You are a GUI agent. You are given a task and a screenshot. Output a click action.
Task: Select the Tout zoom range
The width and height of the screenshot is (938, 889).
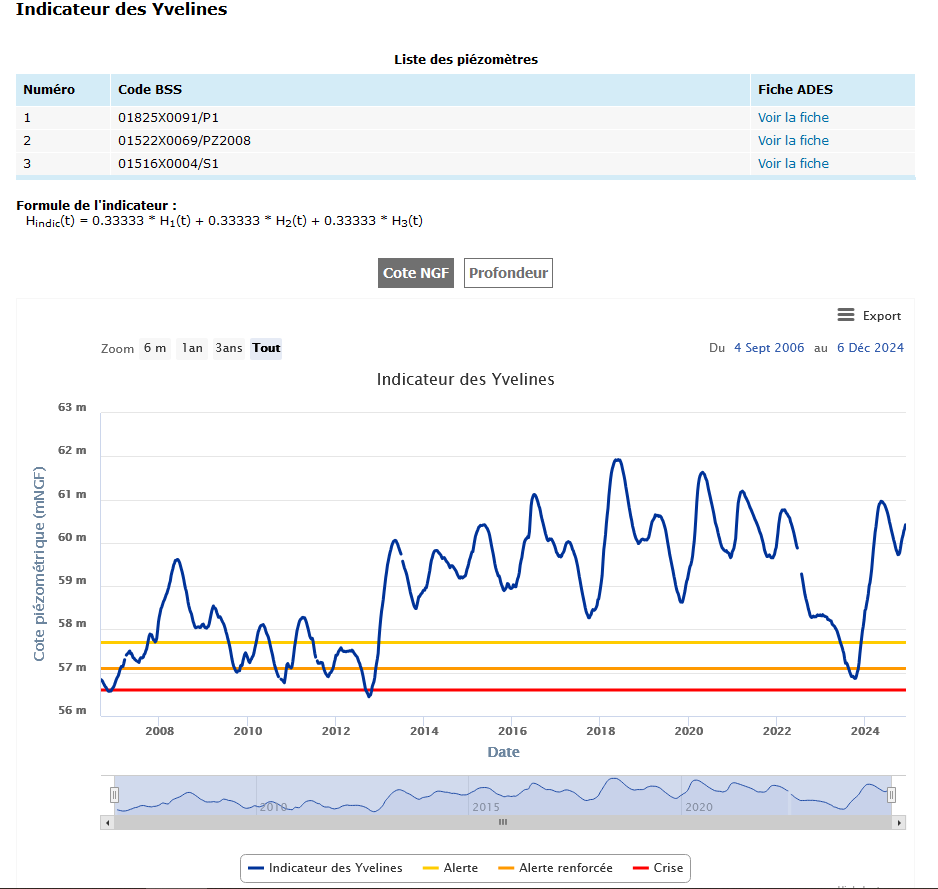point(266,348)
